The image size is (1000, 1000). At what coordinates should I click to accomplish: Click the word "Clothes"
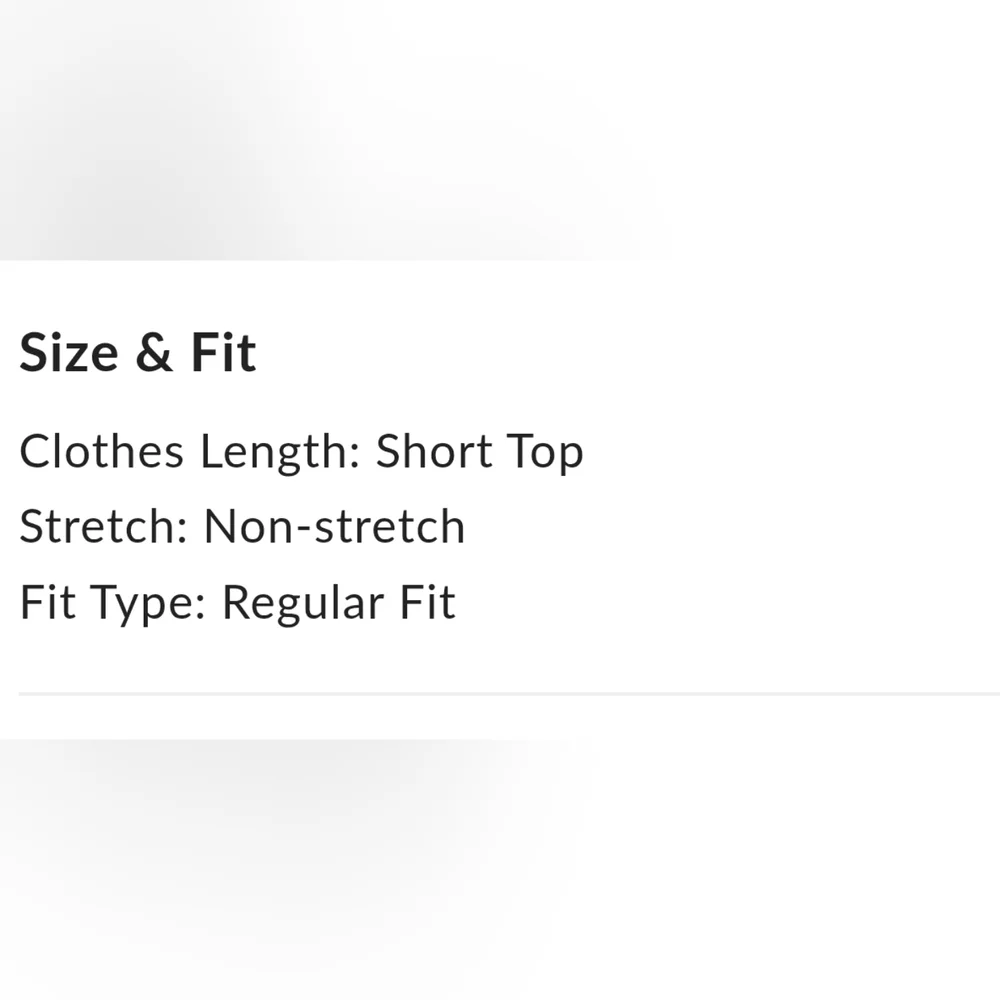[102, 452]
